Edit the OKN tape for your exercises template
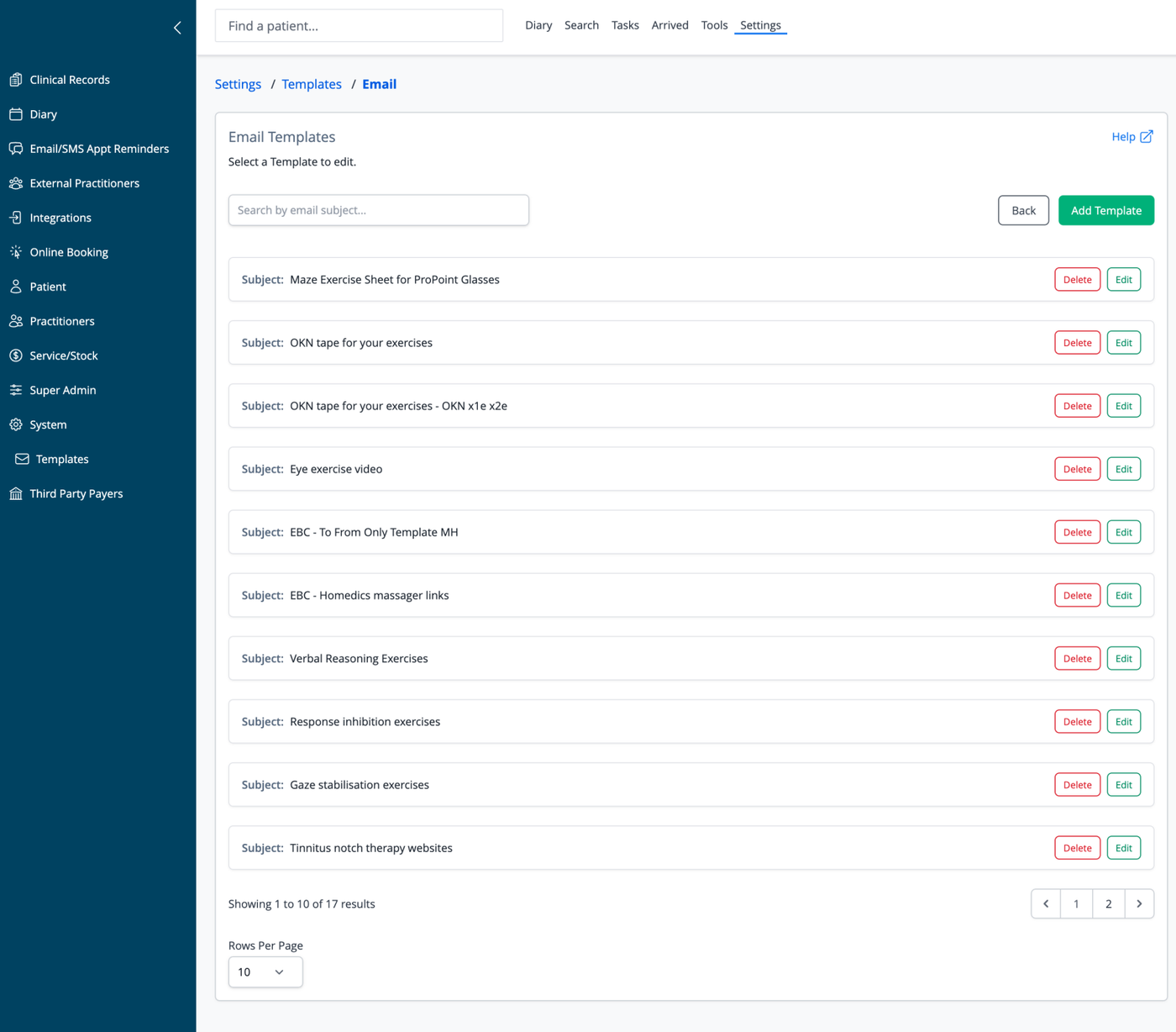Viewport: 1176px width, 1032px height. [1124, 343]
